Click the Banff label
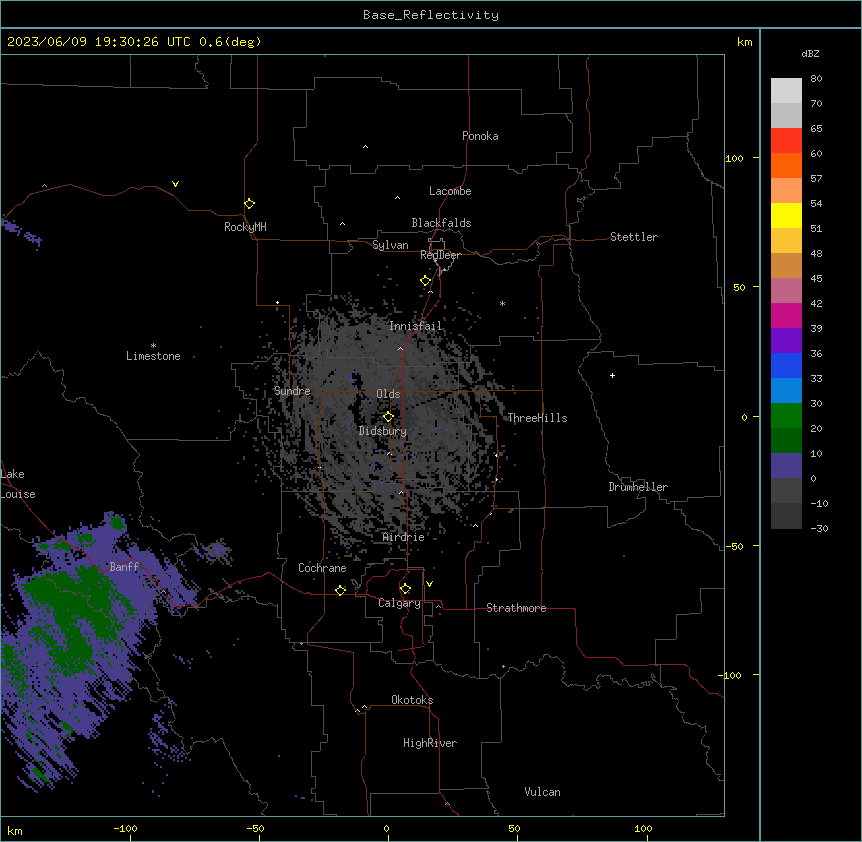This screenshot has height=842, width=862. coord(124,567)
